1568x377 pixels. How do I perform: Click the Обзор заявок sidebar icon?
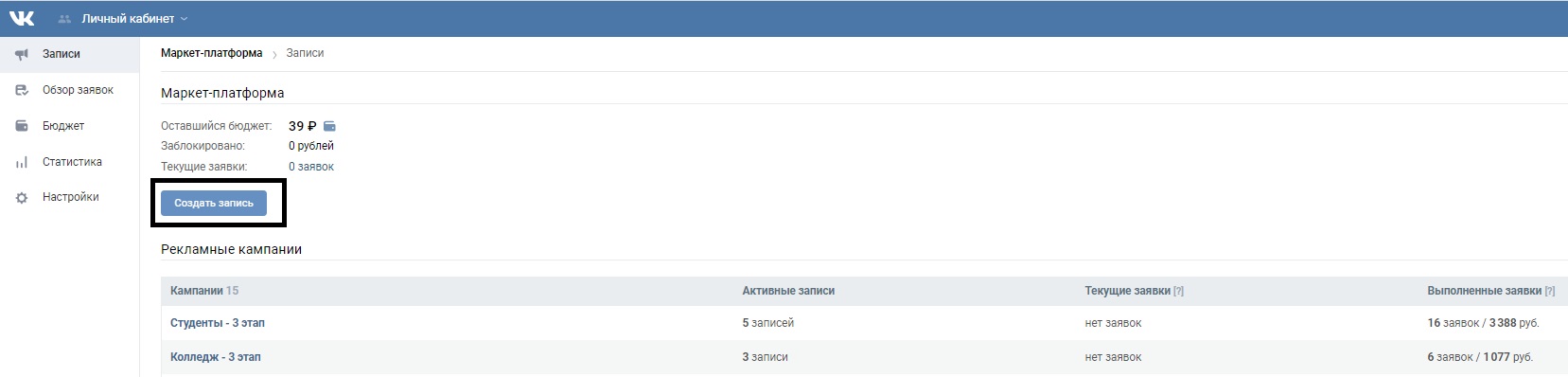pos(22,90)
